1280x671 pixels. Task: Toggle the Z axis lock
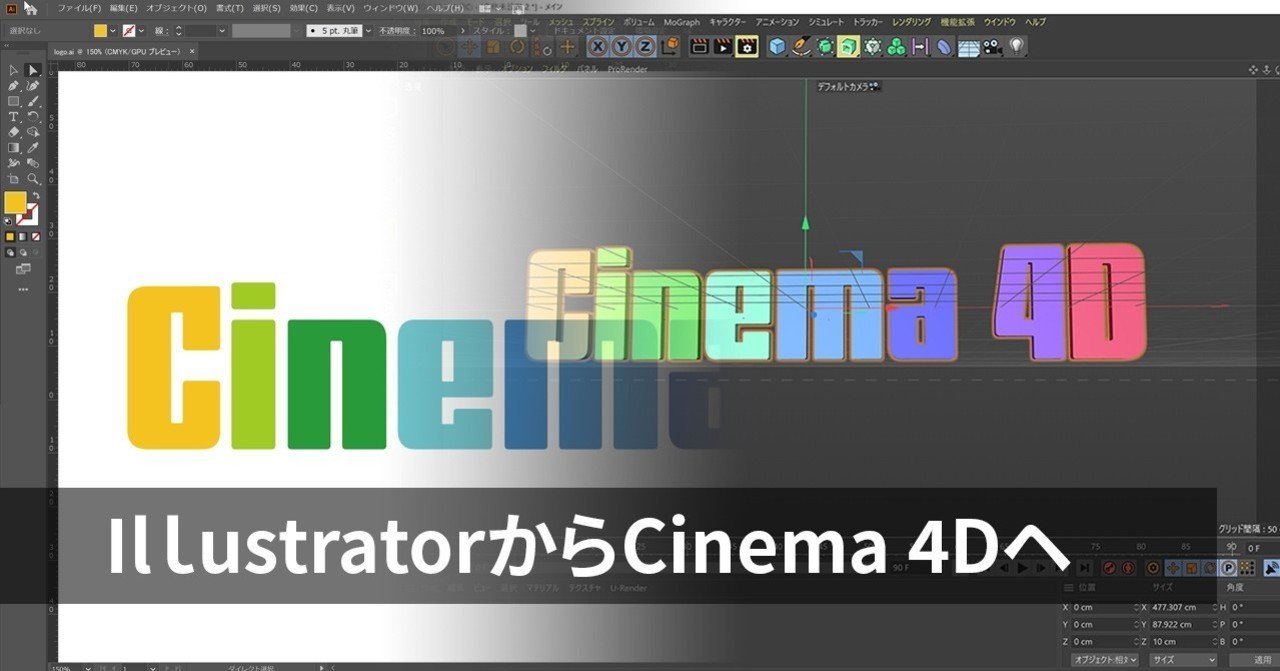[645, 46]
